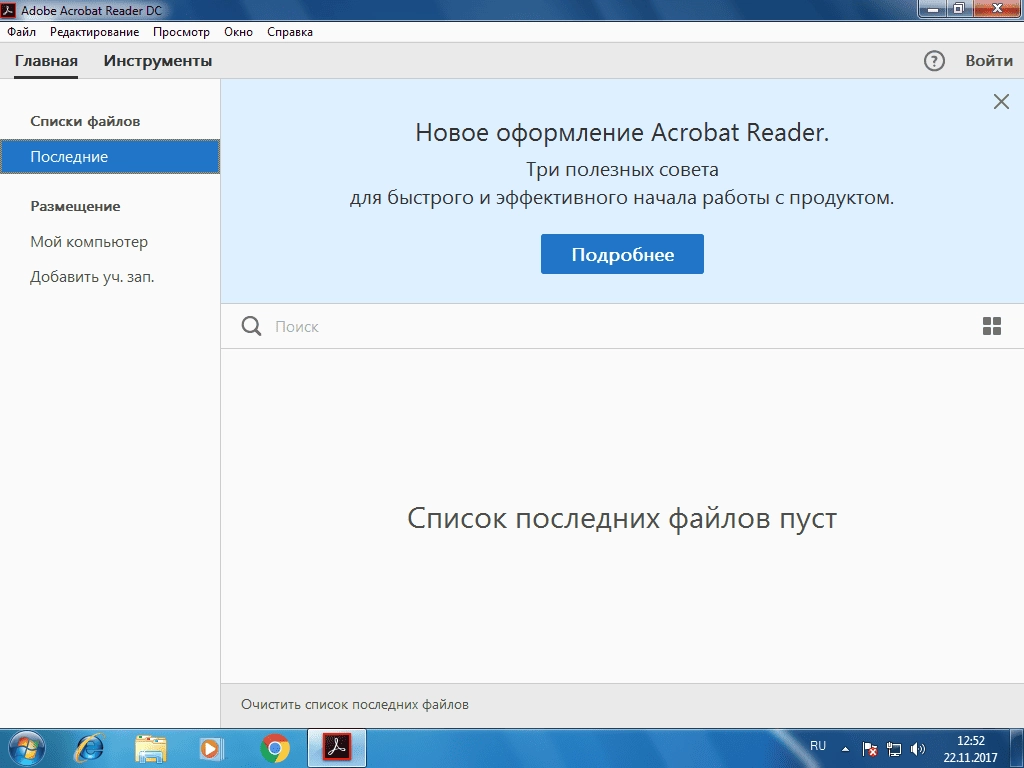Switch to thumbnail grid view
The height and width of the screenshot is (768, 1024).
coord(991,326)
